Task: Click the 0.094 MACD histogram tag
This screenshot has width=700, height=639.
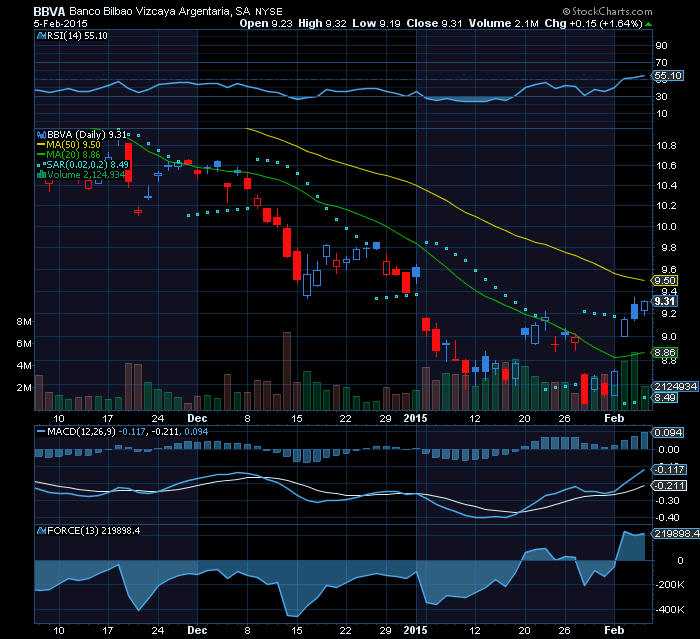Action: click(x=668, y=432)
